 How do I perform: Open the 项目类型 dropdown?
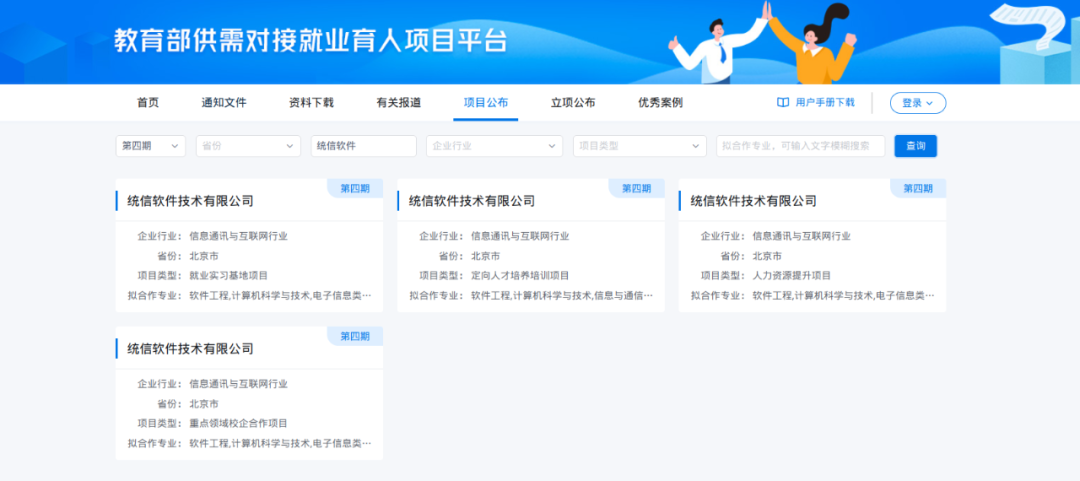(640, 146)
